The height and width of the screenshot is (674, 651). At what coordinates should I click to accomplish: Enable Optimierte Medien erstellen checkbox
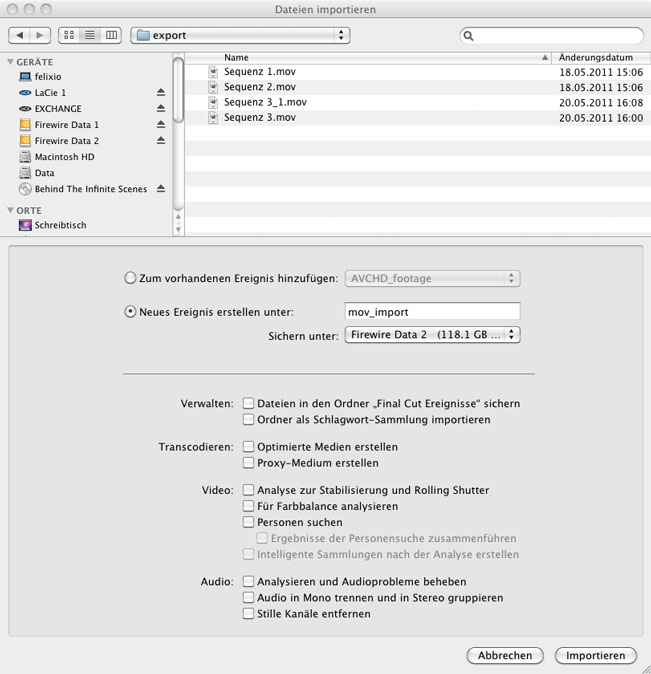click(249, 447)
